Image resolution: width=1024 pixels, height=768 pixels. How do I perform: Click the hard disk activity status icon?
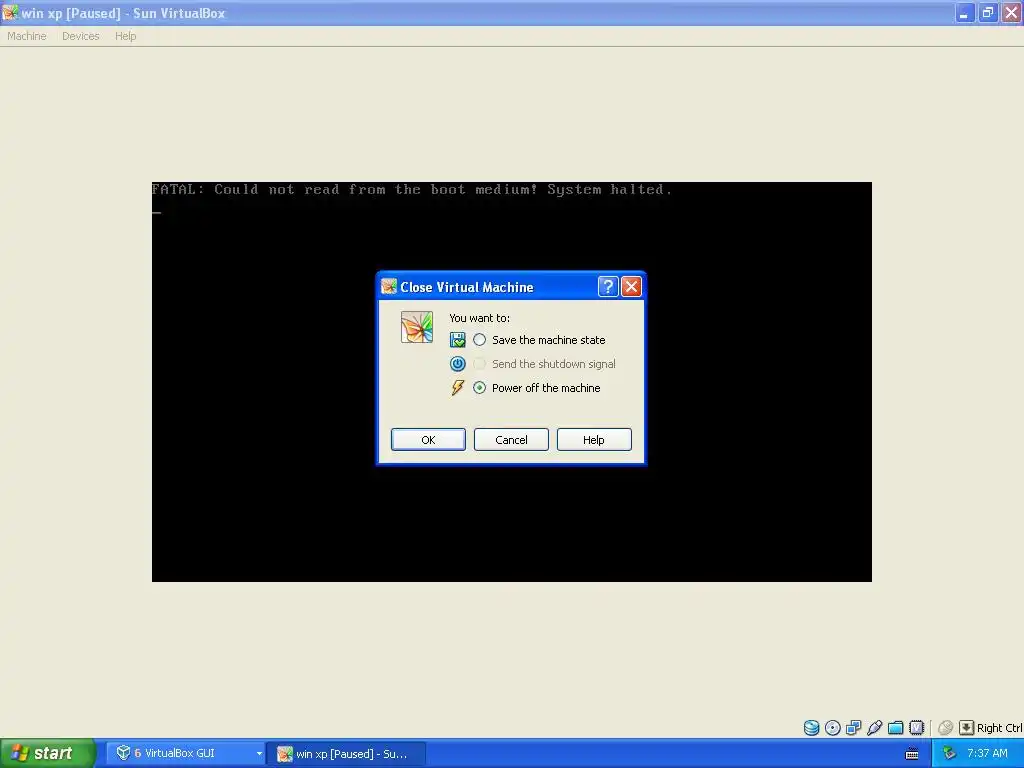(811, 728)
